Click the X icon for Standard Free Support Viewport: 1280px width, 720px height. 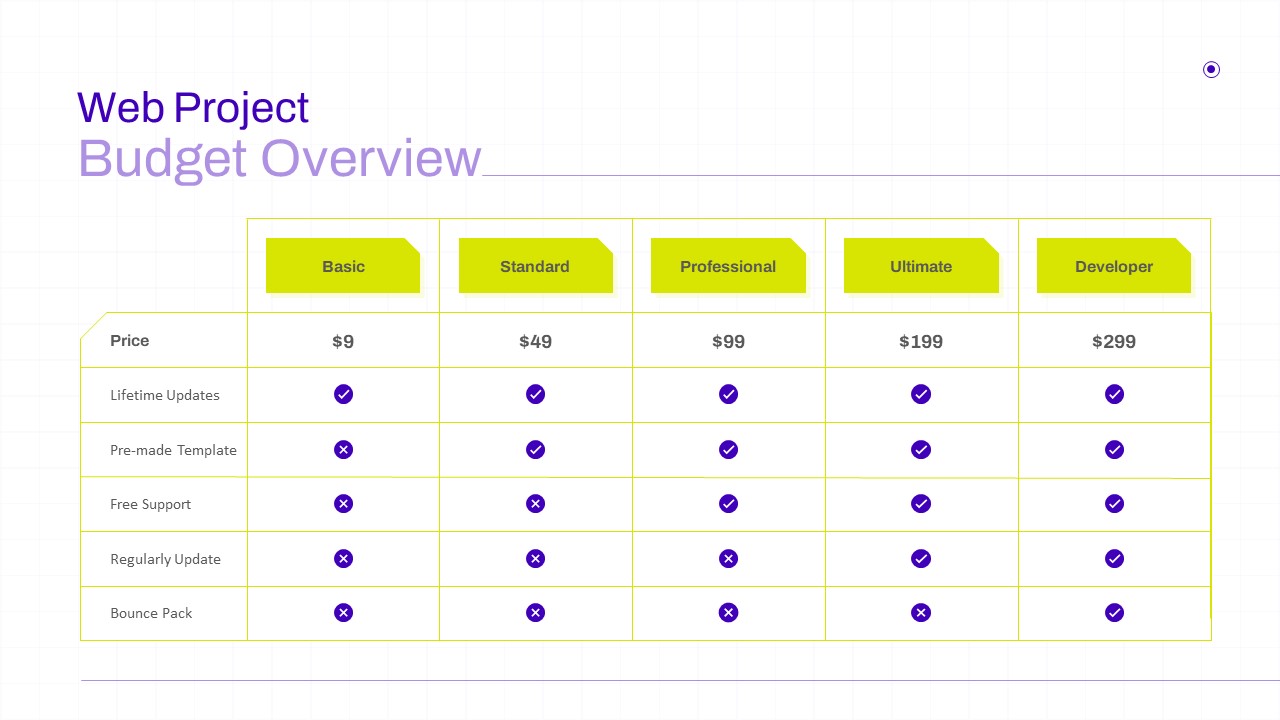(x=535, y=504)
